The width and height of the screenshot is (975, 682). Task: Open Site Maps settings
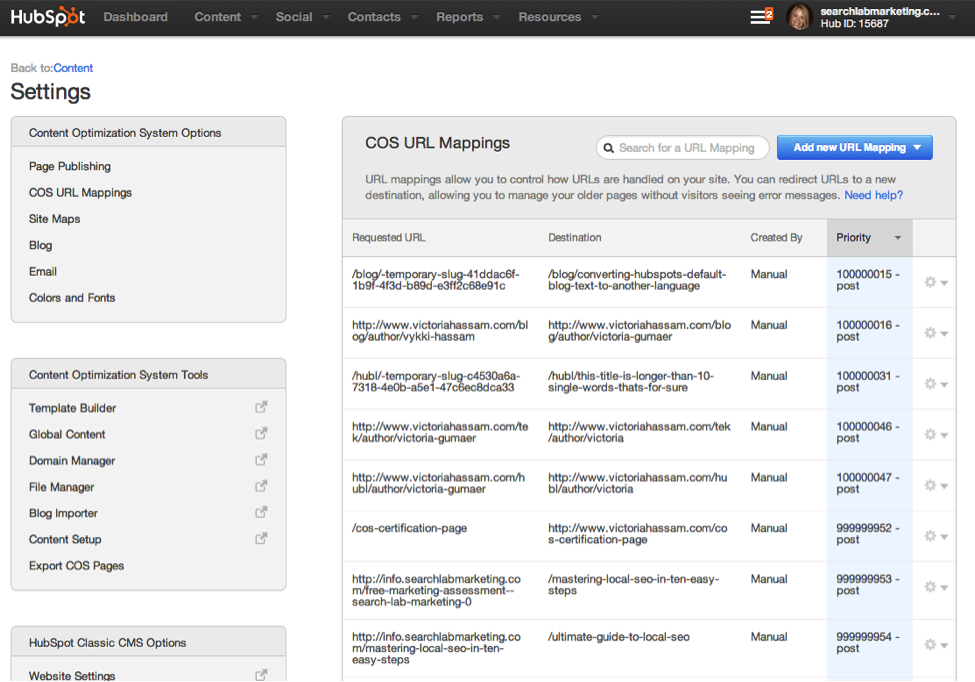click(55, 219)
